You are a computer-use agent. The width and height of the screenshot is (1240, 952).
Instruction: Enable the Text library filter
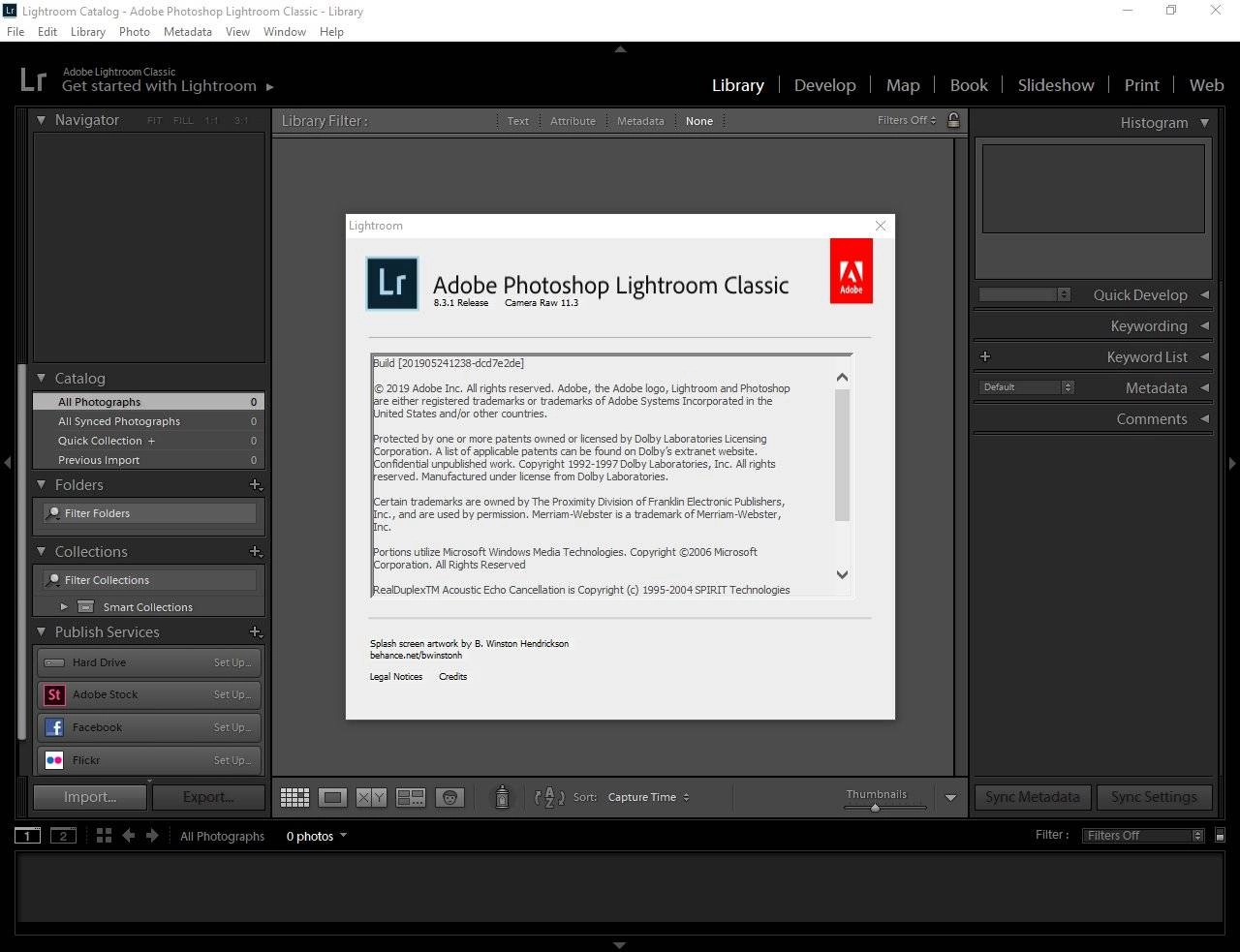(x=518, y=121)
